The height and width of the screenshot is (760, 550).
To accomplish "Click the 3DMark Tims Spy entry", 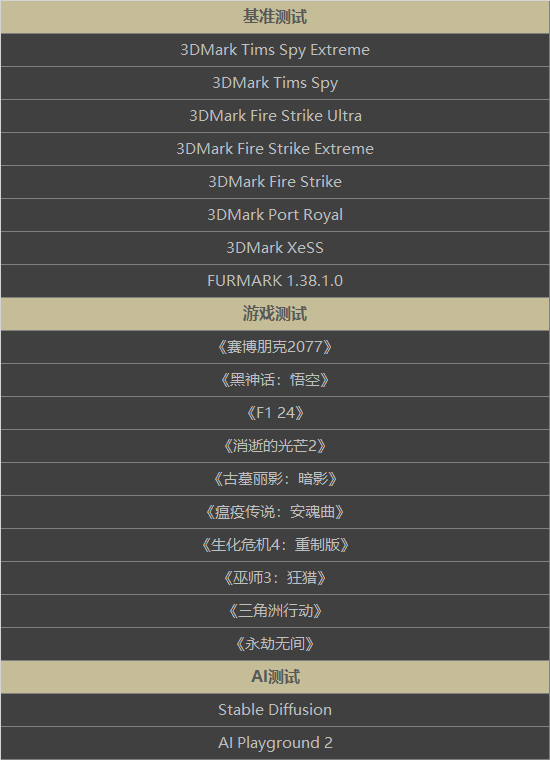I will coord(275,83).
